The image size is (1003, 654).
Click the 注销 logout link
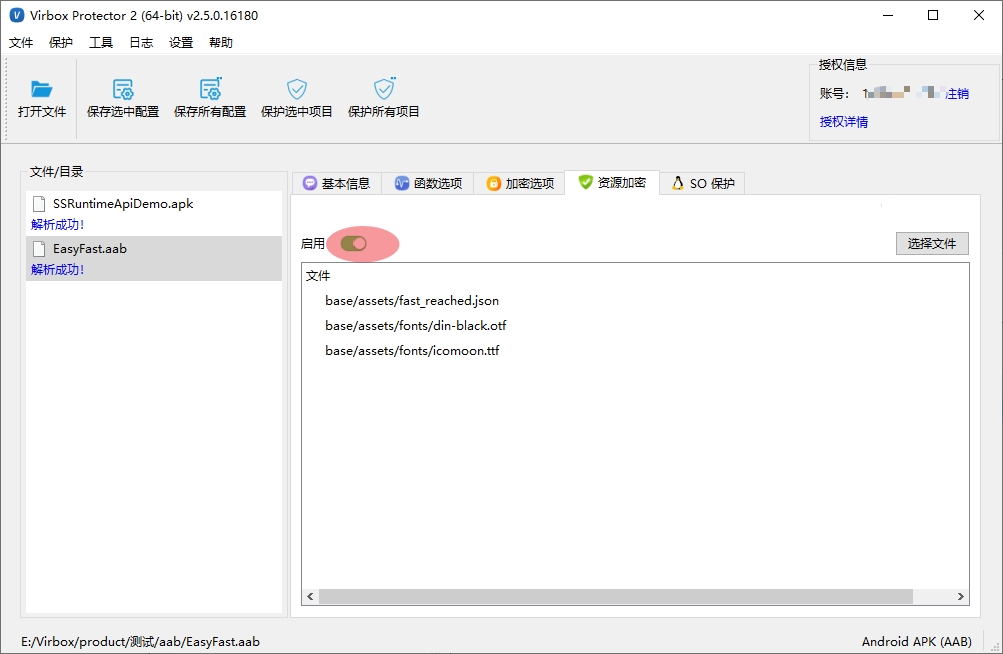click(957, 94)
